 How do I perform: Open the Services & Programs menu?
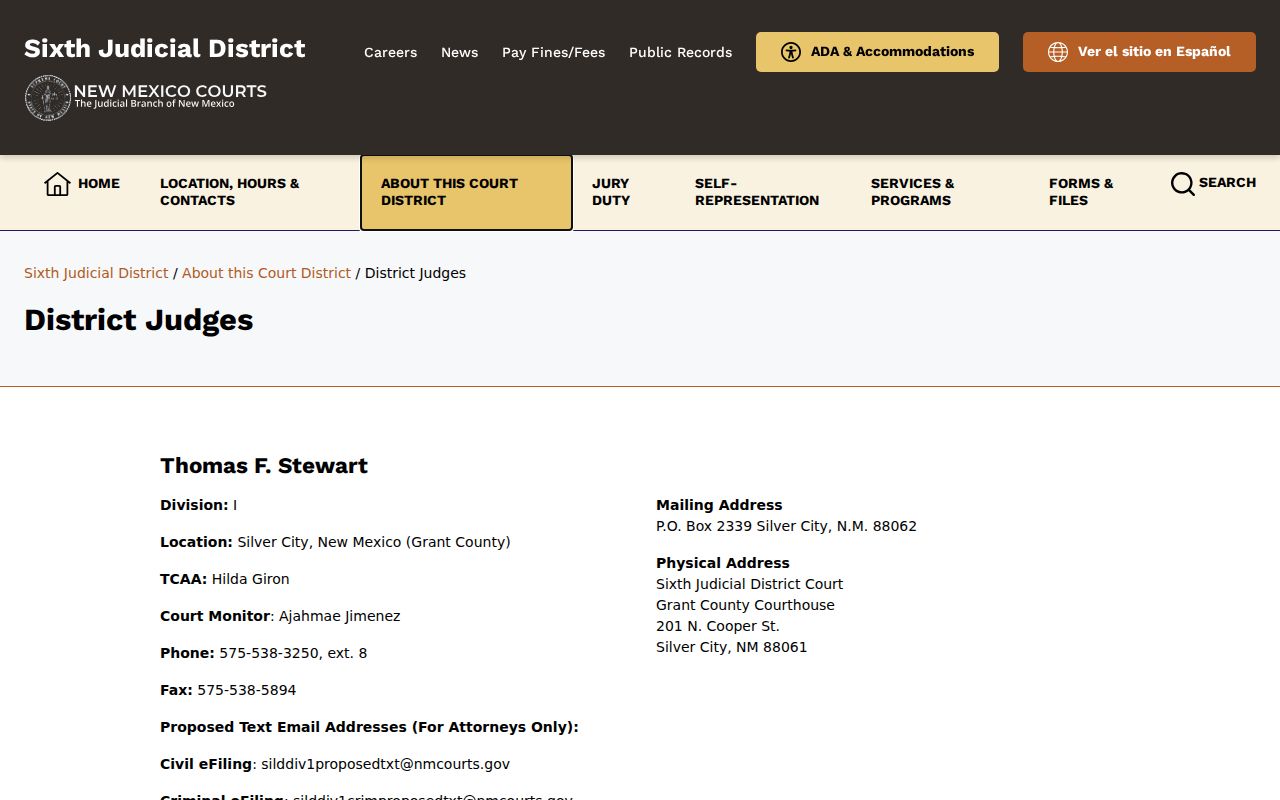[912, 192]
